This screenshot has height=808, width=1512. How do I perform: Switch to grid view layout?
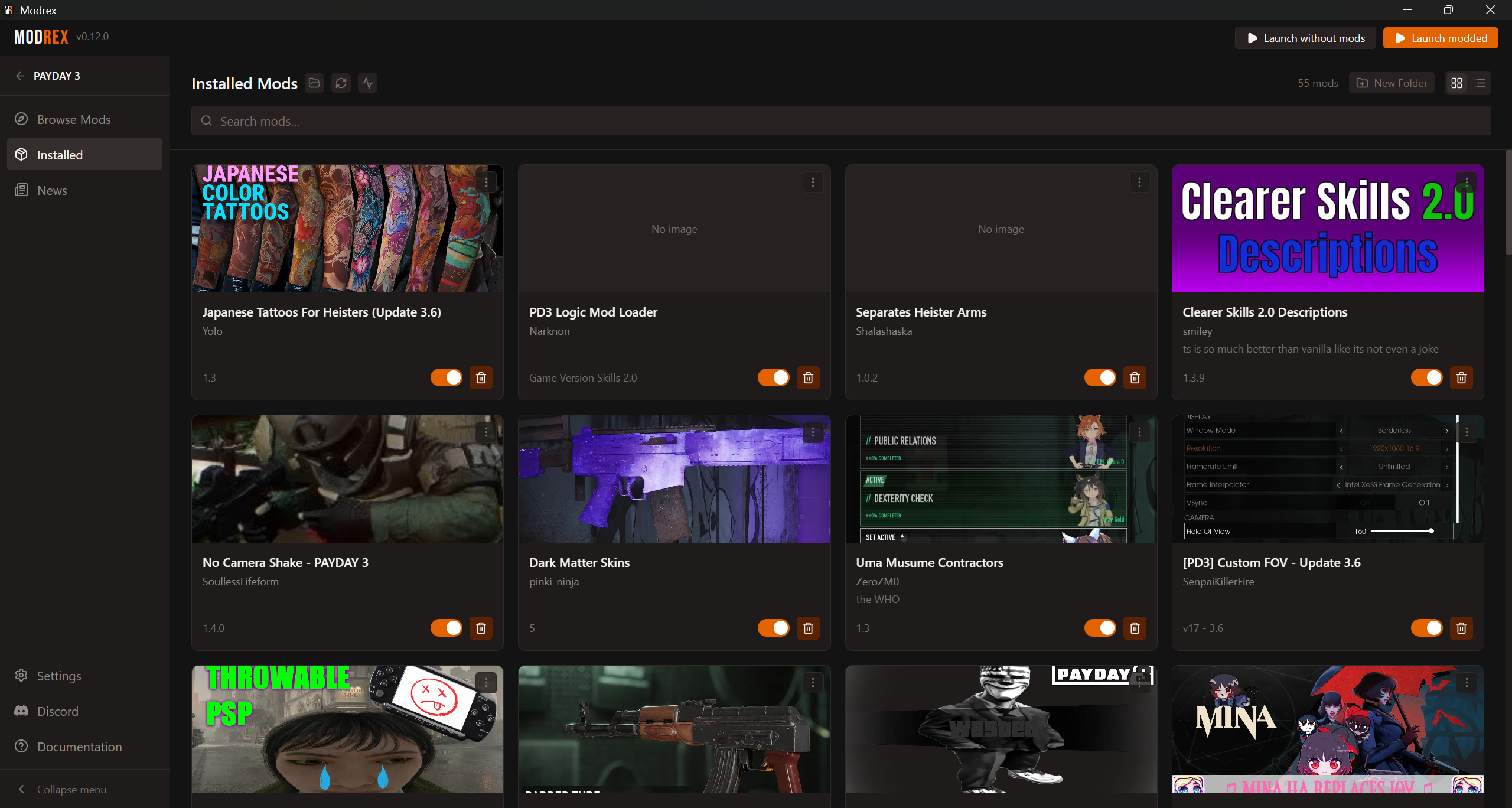(x=1457, y=83)
